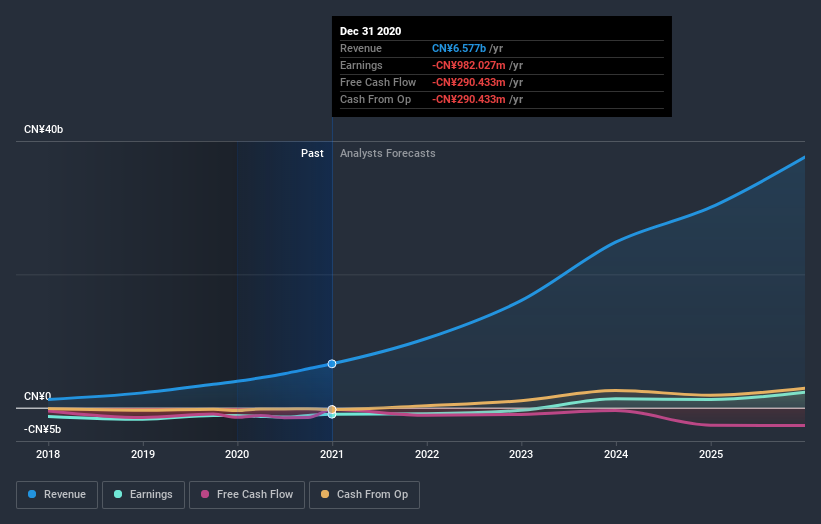Click the Analysts Forecasts label
This screenshot has width=821, height=524.
click(x=387, y=153)
